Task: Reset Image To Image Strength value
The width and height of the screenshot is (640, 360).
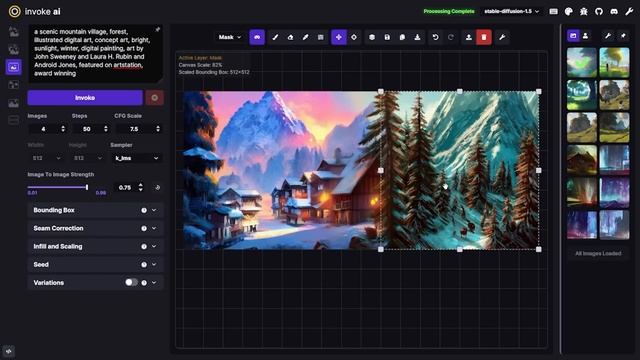Action: tap(157, 188)
